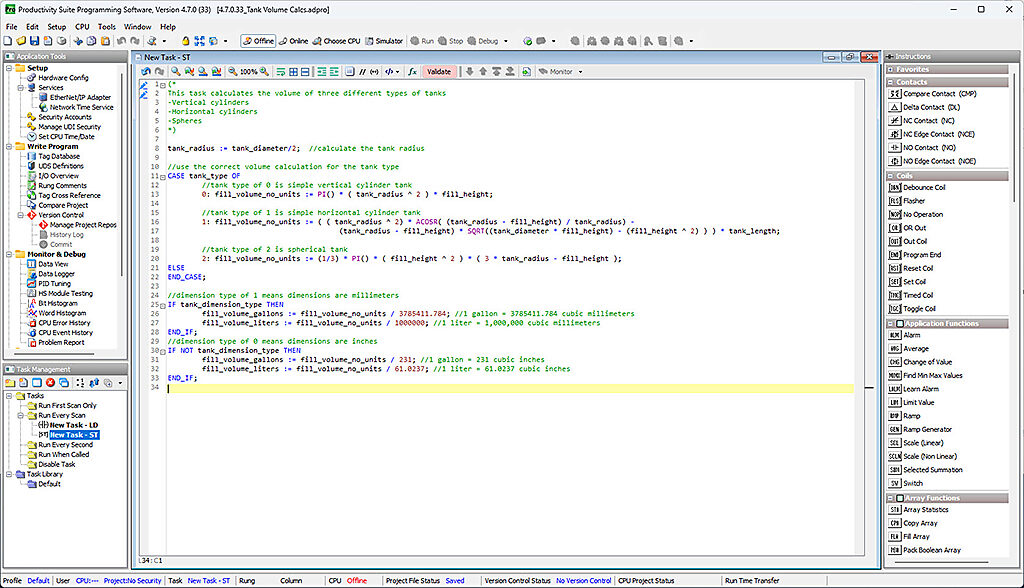The height and width of the screenshot is (588, 1024).
Task: Open the Simulator from the toolbar
Action: coord(384,41)
